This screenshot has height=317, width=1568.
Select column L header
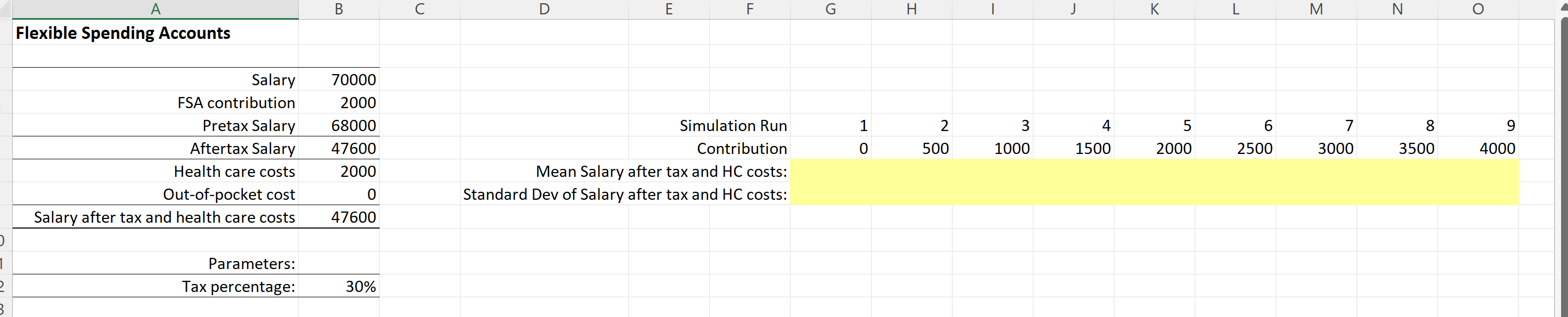[x=1236, y=9]
